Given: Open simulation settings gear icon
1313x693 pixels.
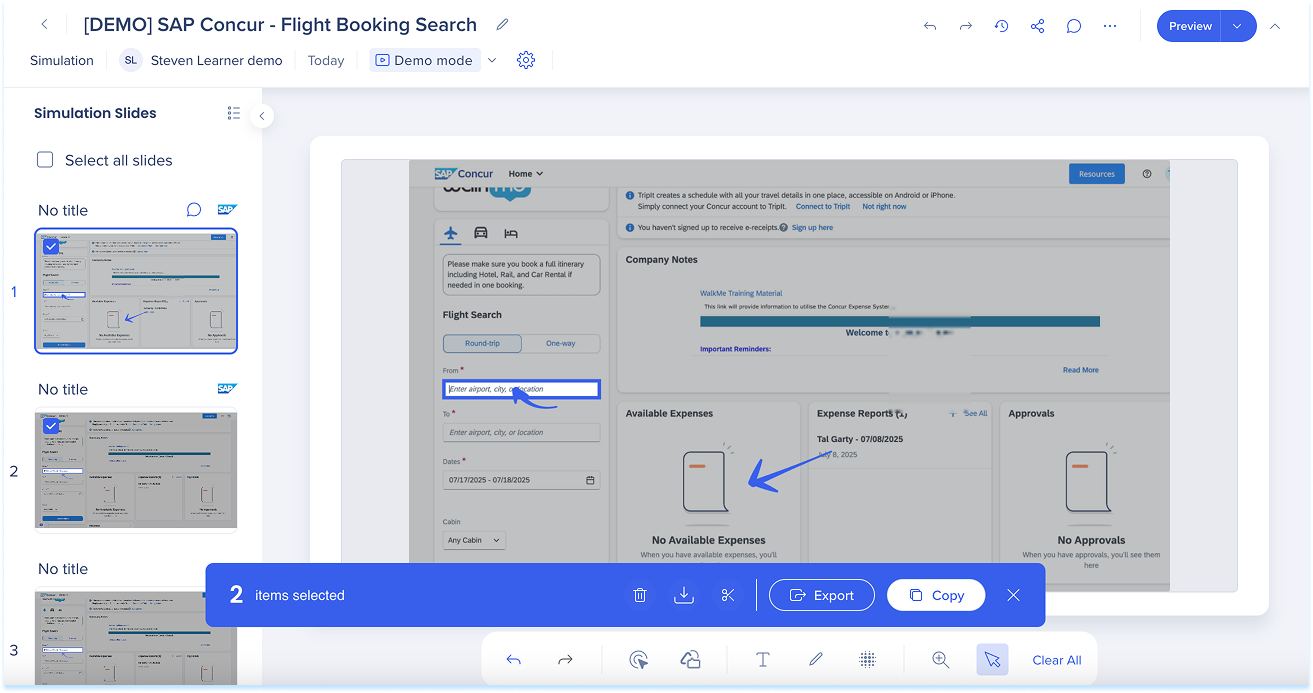Looking at the screenshot, I should point(526,60).
